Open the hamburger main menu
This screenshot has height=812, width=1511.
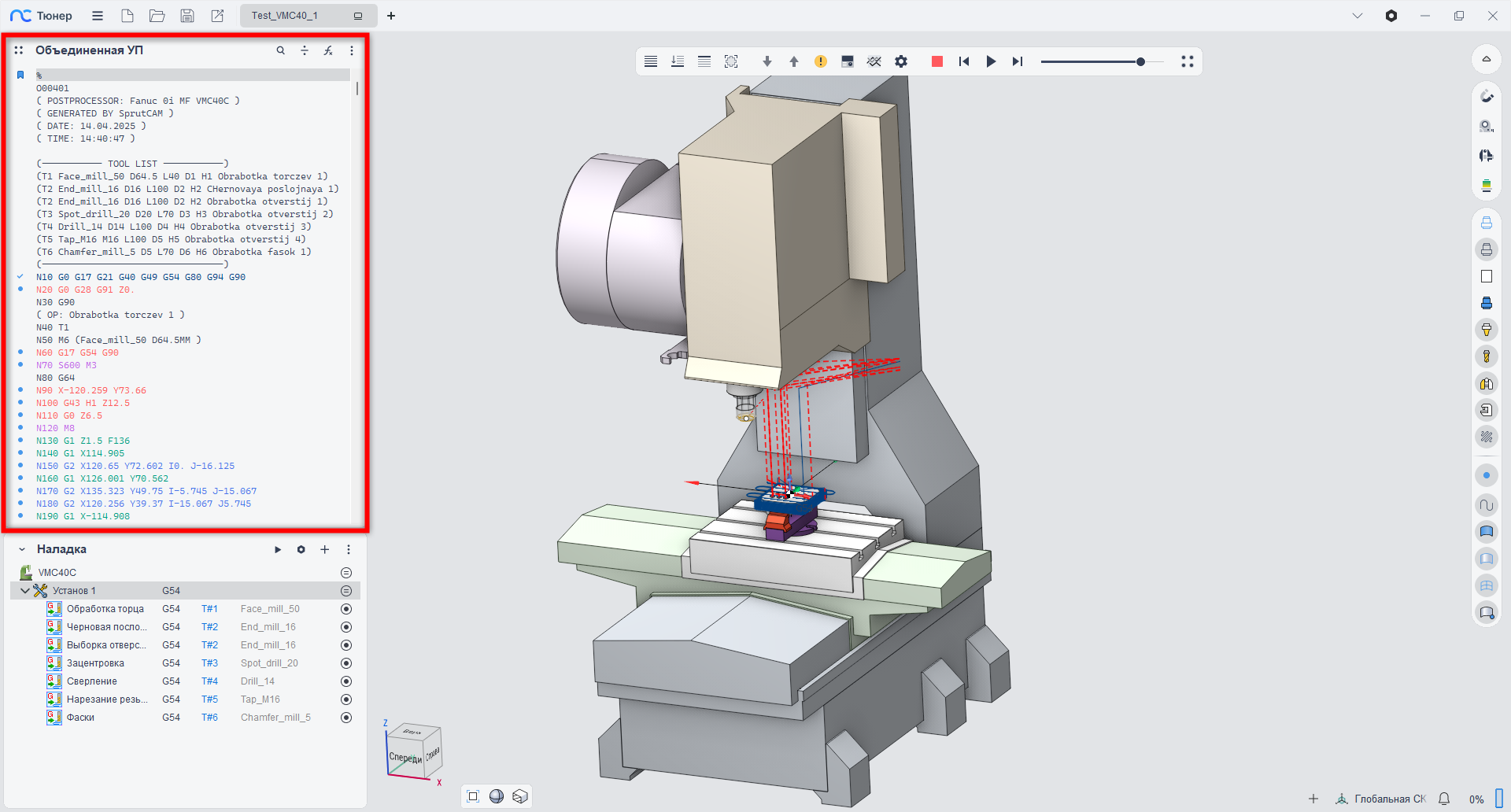(98, 16)
